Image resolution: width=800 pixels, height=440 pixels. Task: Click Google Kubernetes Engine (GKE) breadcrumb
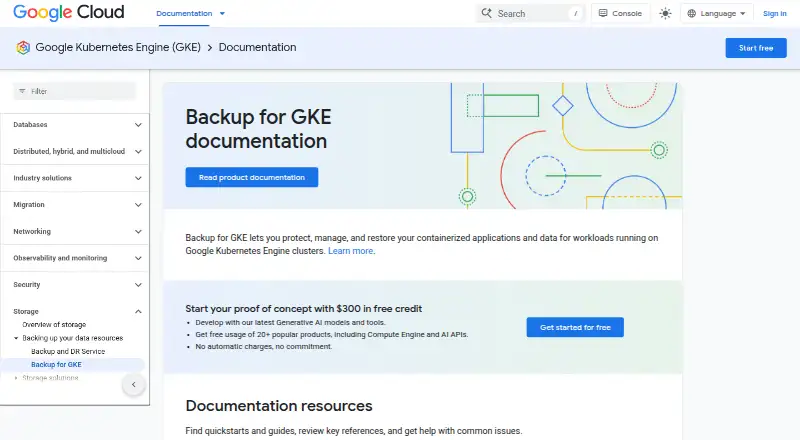coord(118,47)
